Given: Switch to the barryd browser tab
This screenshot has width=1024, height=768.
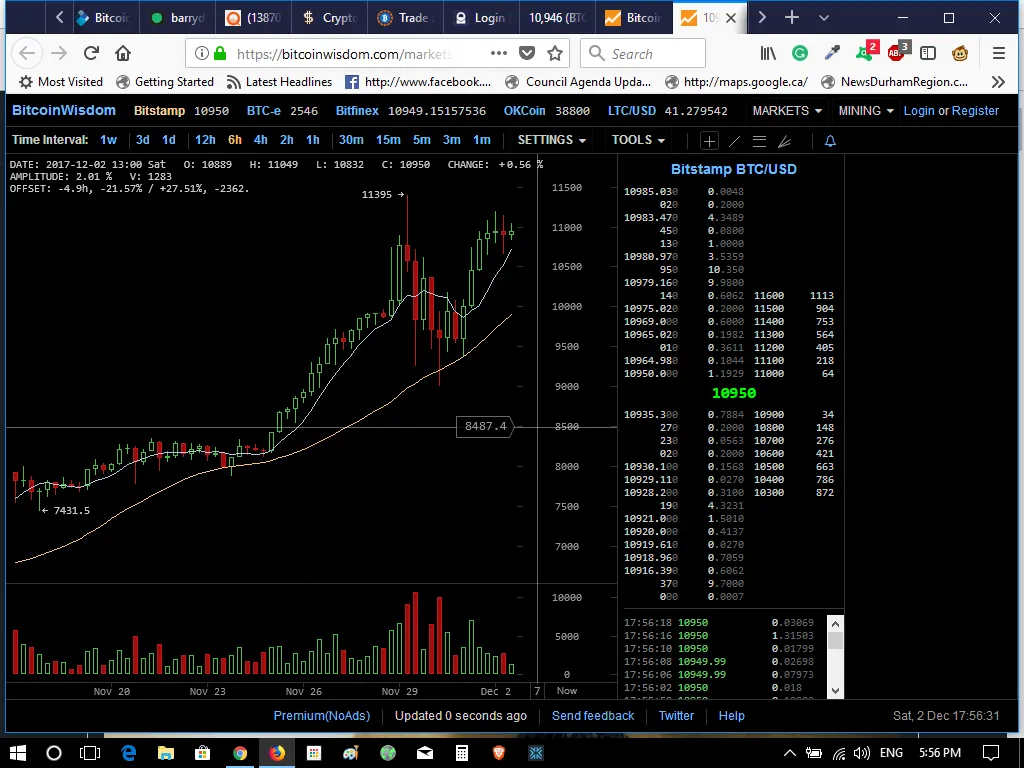Looking at the screenshot, I should tap(178, 18).
